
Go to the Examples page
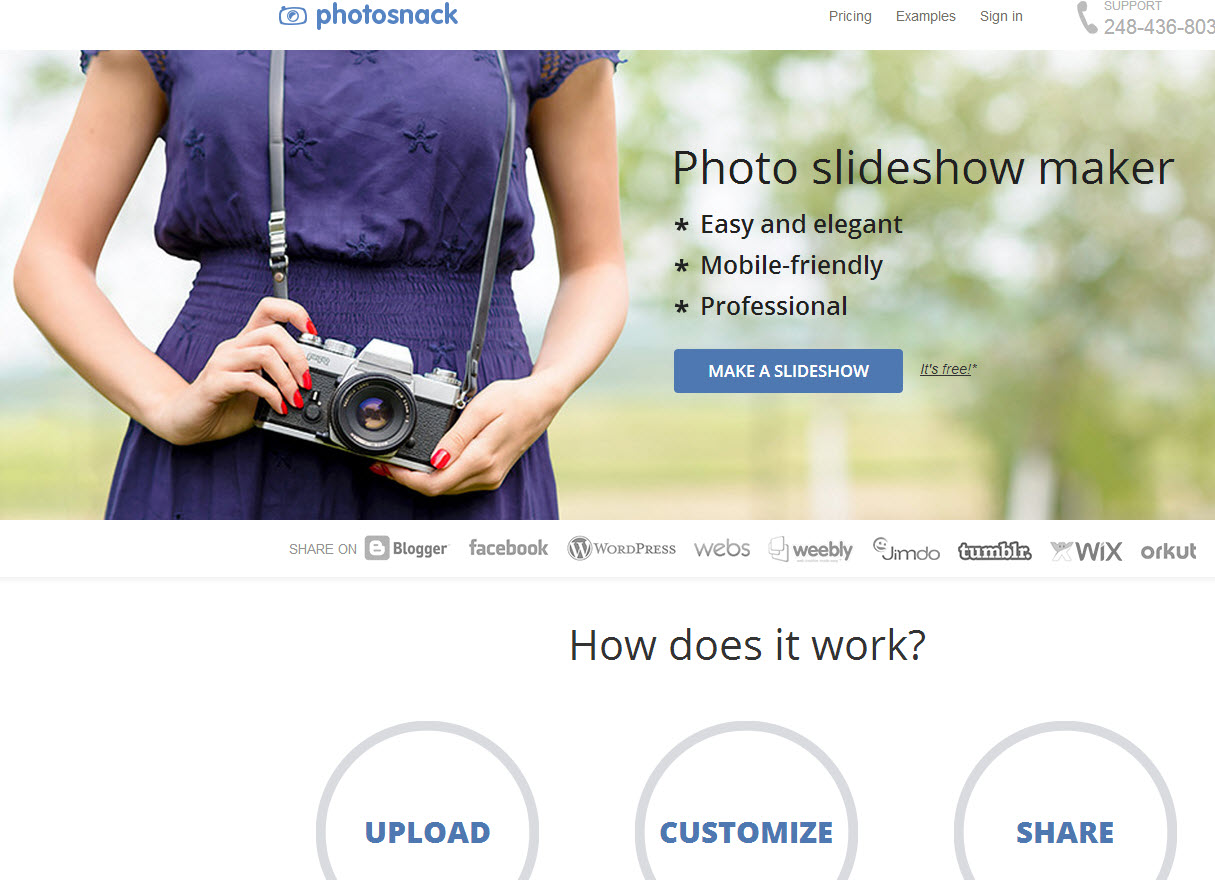tap(926, 16)
